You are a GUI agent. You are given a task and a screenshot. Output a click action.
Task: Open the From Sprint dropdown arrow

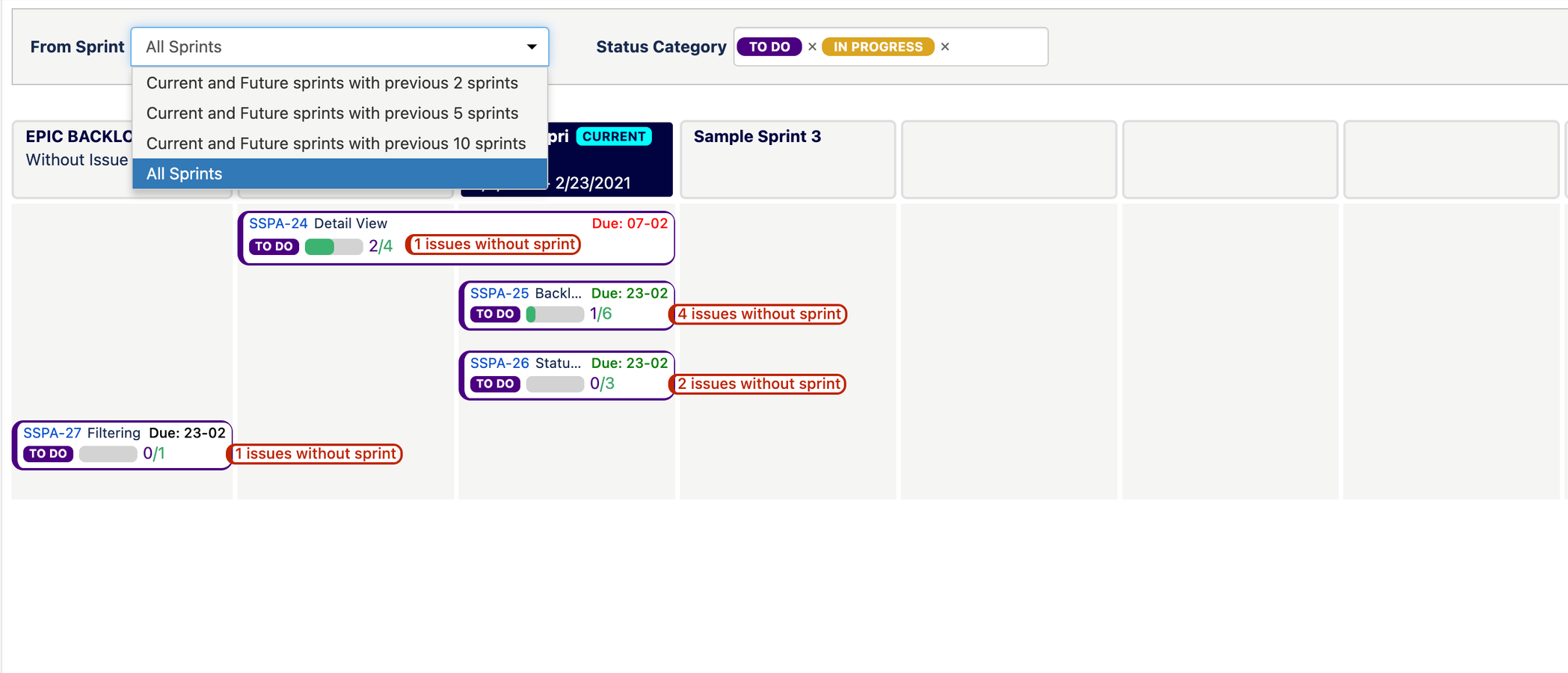pyautogui.click(x=532, y=46)
